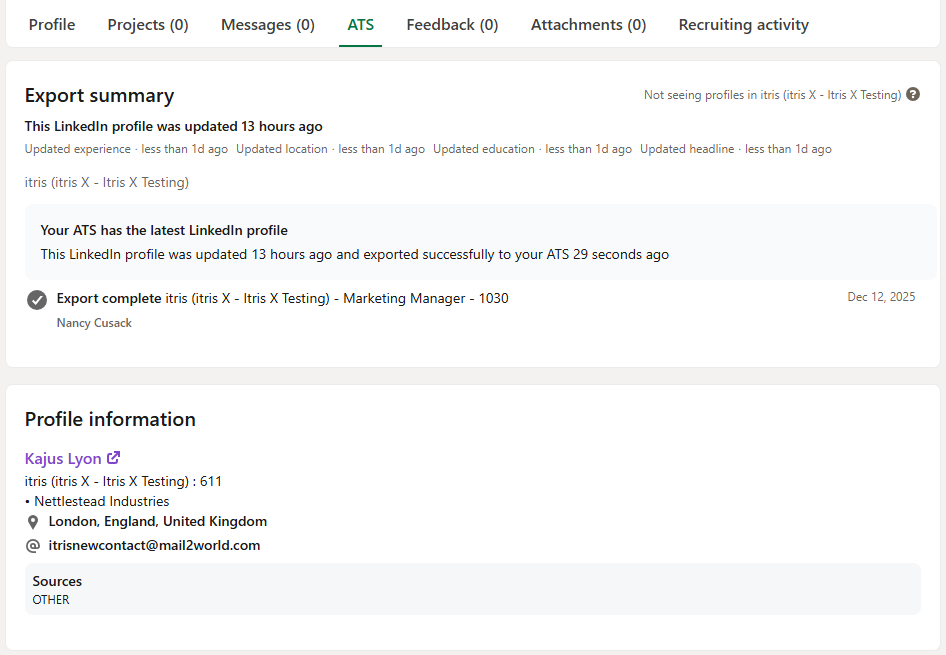
Task: Click the email at-sign icon
Action: click(x=33, y=546)
